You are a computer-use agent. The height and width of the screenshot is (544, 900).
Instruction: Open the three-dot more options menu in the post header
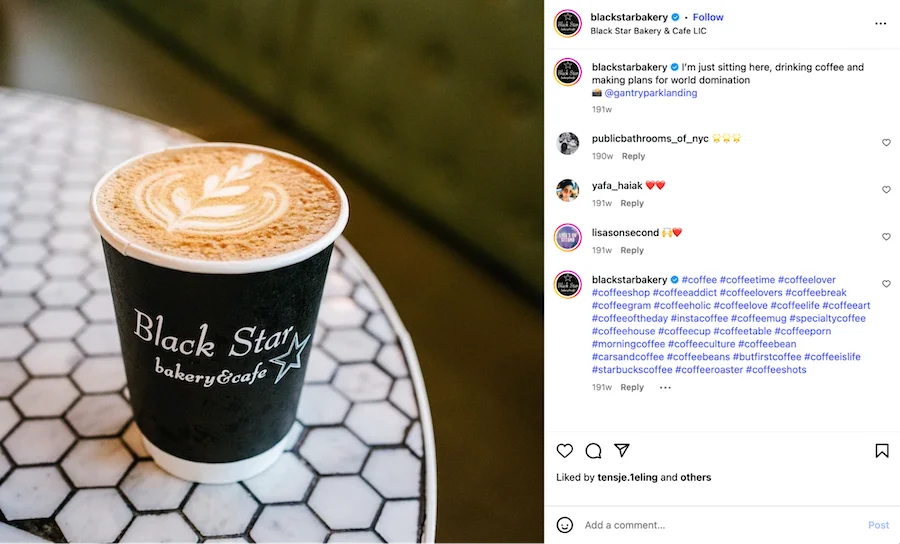click(880, 24)
